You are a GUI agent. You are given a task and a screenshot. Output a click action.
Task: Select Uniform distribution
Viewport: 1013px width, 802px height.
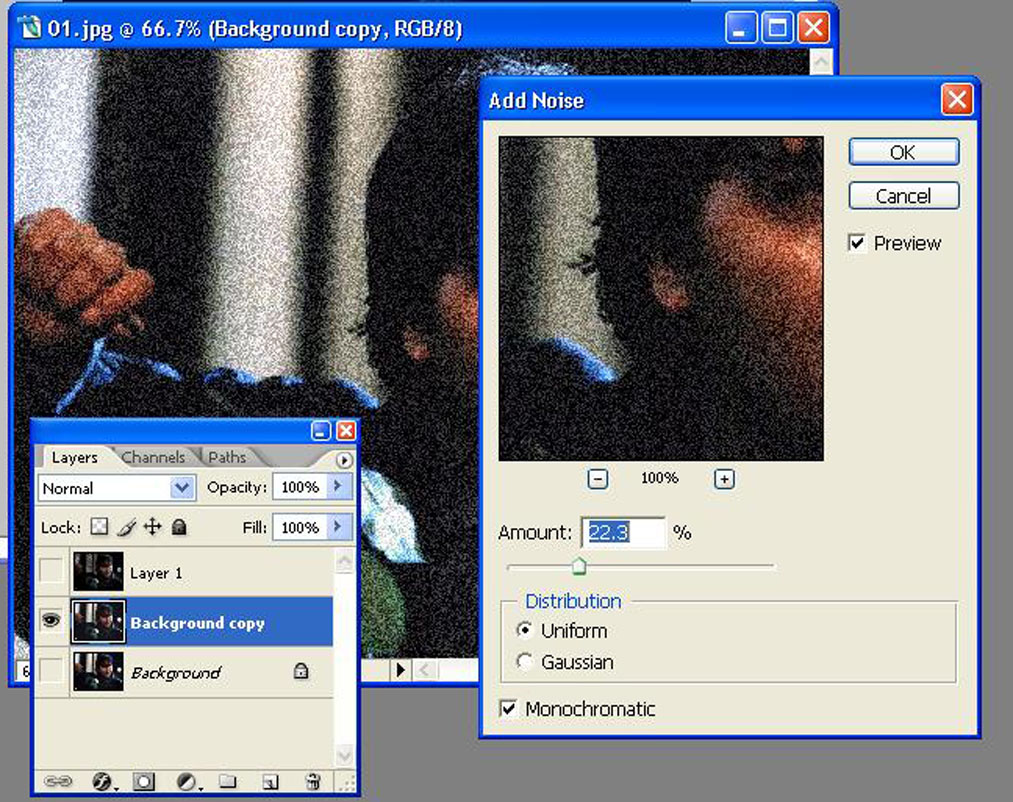click(x=525, y=630)
